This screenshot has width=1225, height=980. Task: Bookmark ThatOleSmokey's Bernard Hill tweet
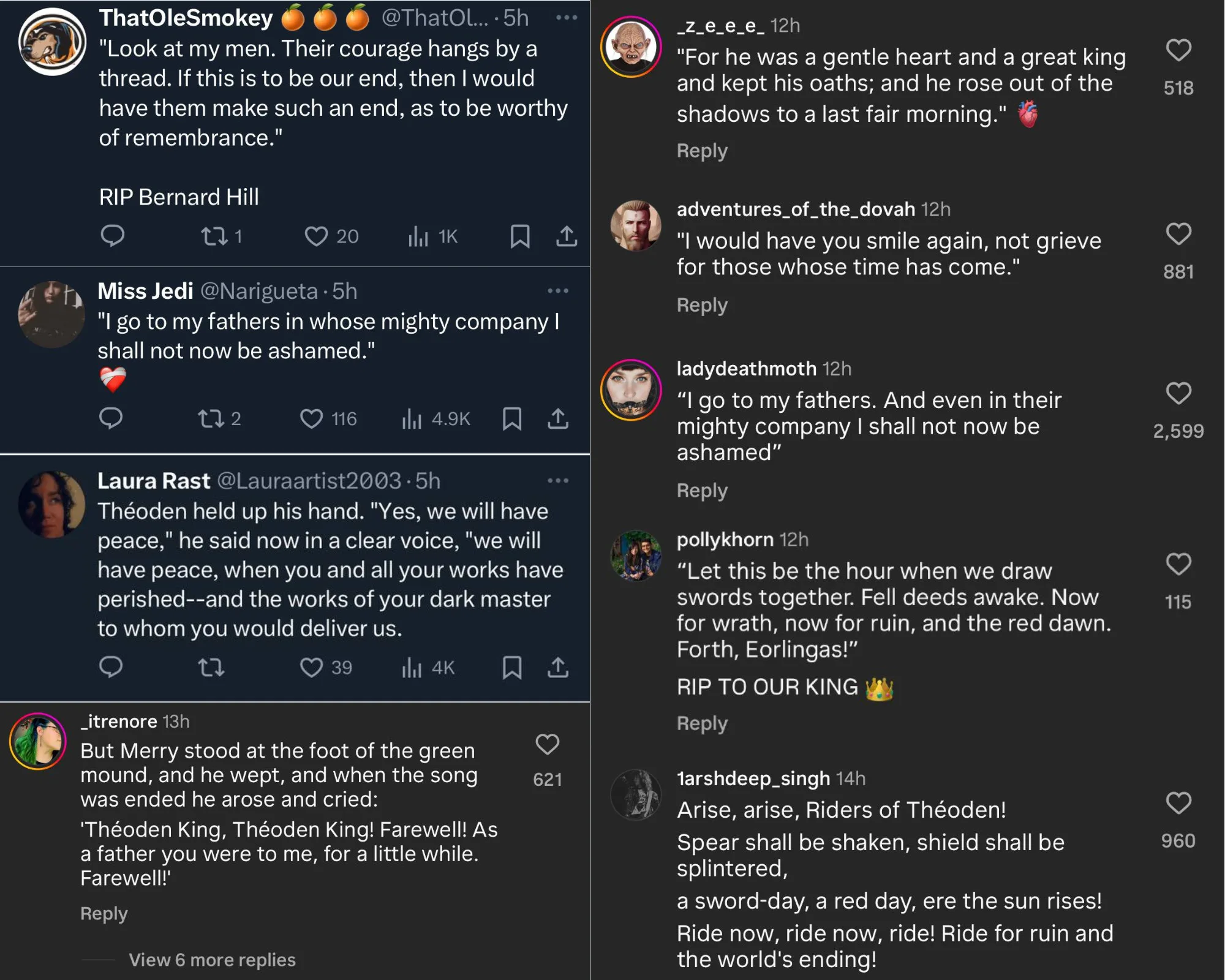pos(520,236)
